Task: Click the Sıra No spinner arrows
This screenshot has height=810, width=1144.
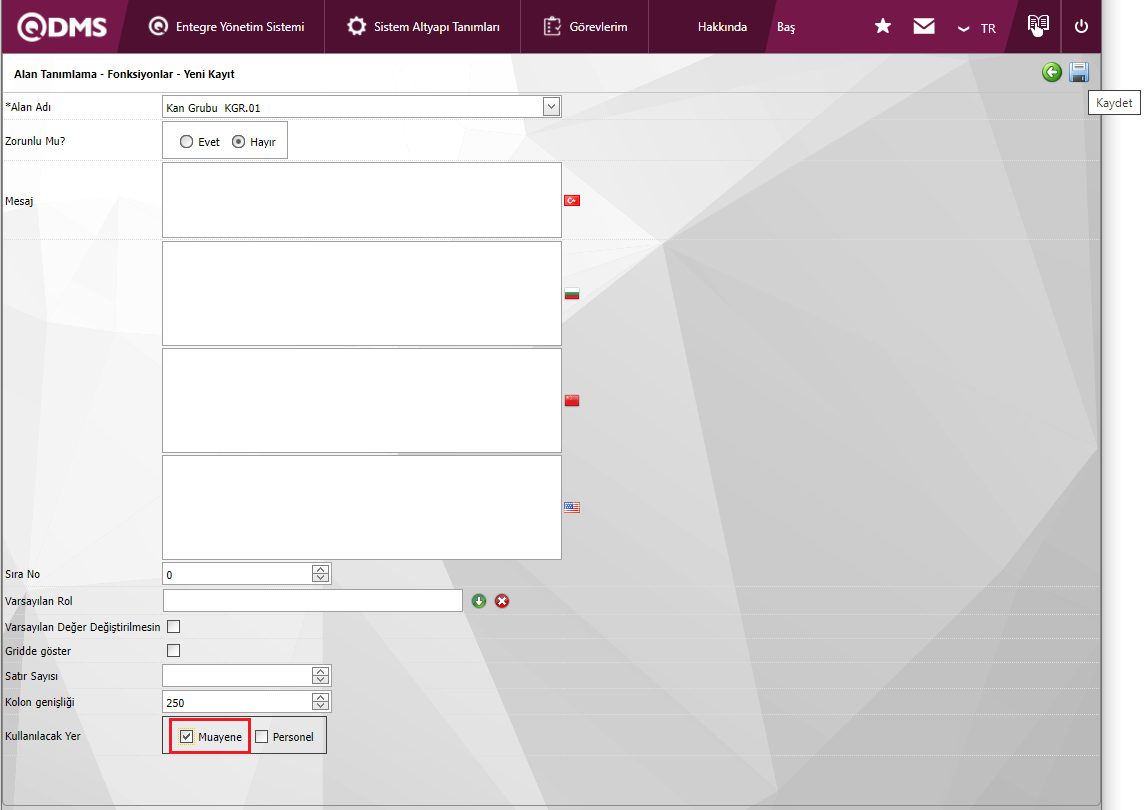Action: (x=320, y=574)
